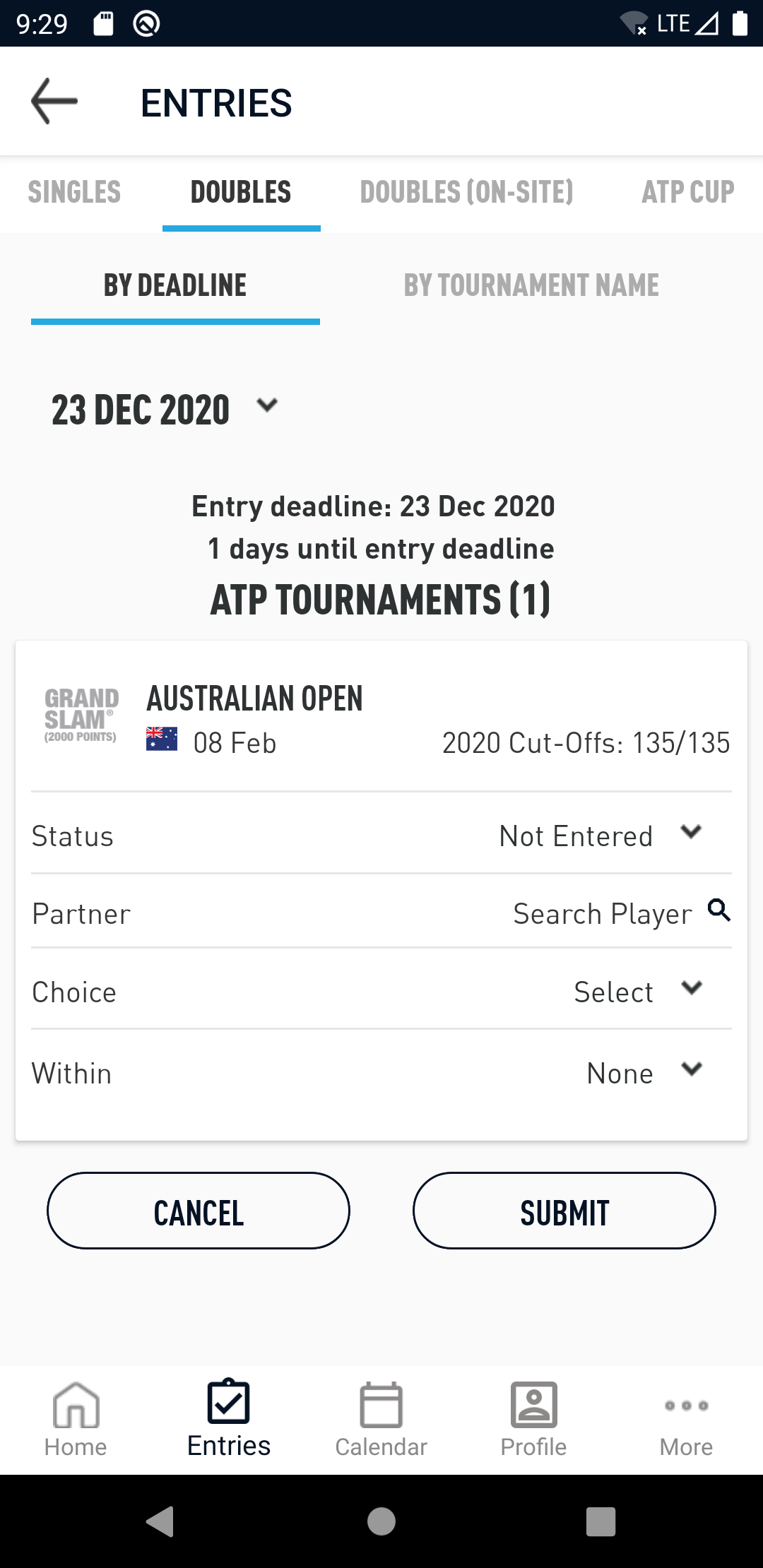Click the Submit button
The width and height of the screenshot is (763, 1568).
(564, 1211)
